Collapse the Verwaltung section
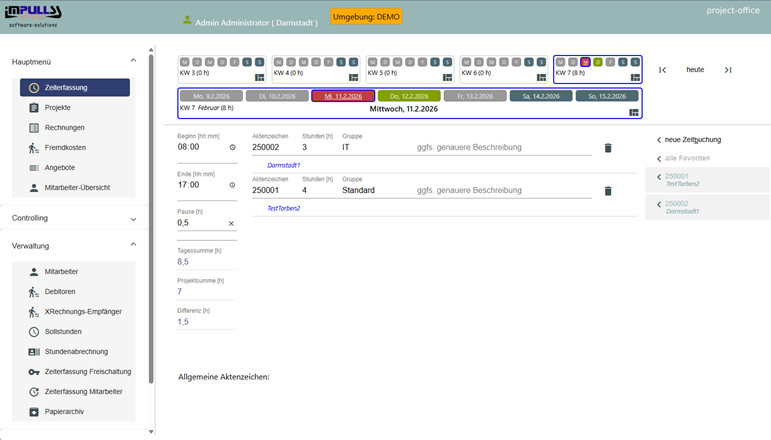This screenshot has width=771, height=440. [133, 245]
